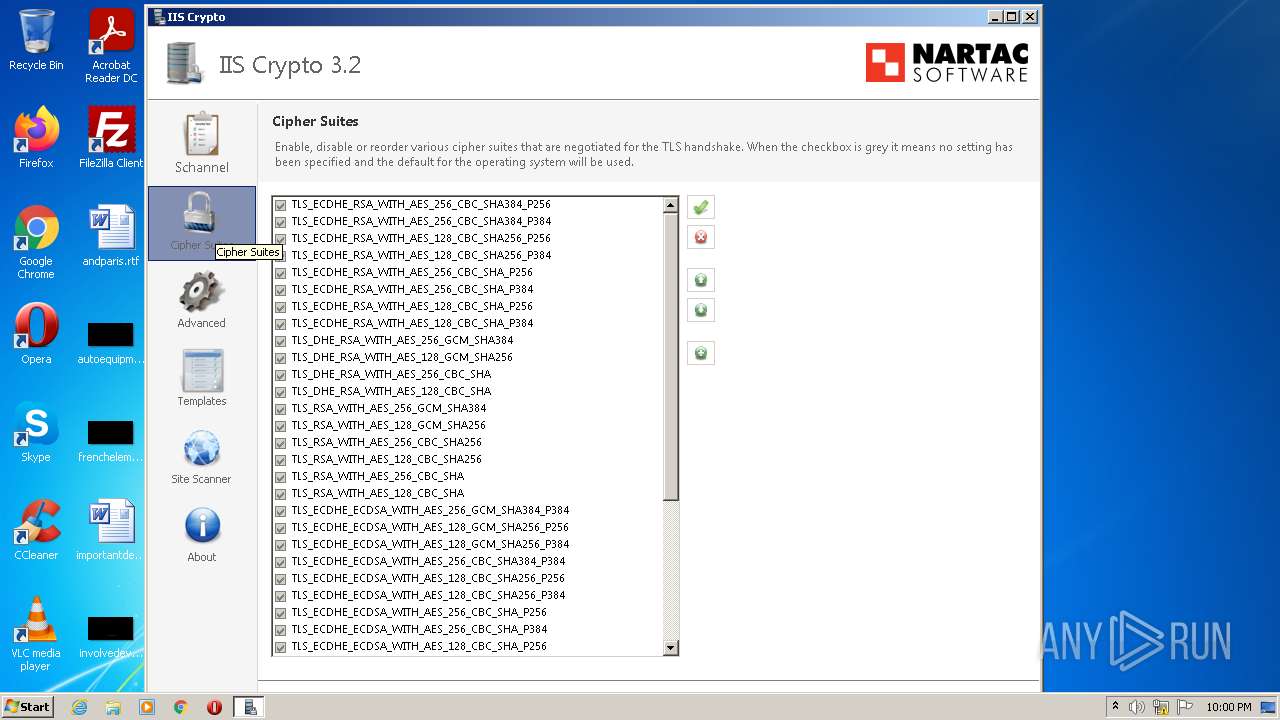Toggle TLS_ECDHE_ECDSA_WITH_AES_256_GCM_SHA384_P384 checkbox
The width and height of the screenshot is (1280, 720).
click(281, 511)
